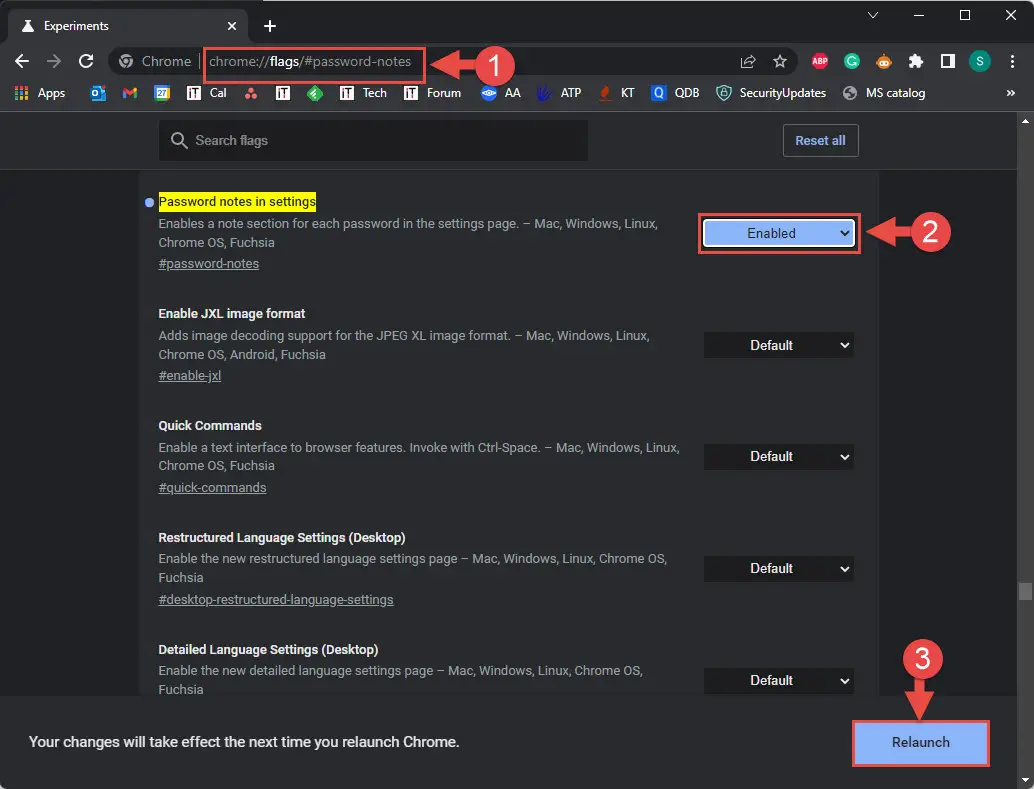Open Restructured Language Settings dropdown

[x=778, y=569]
